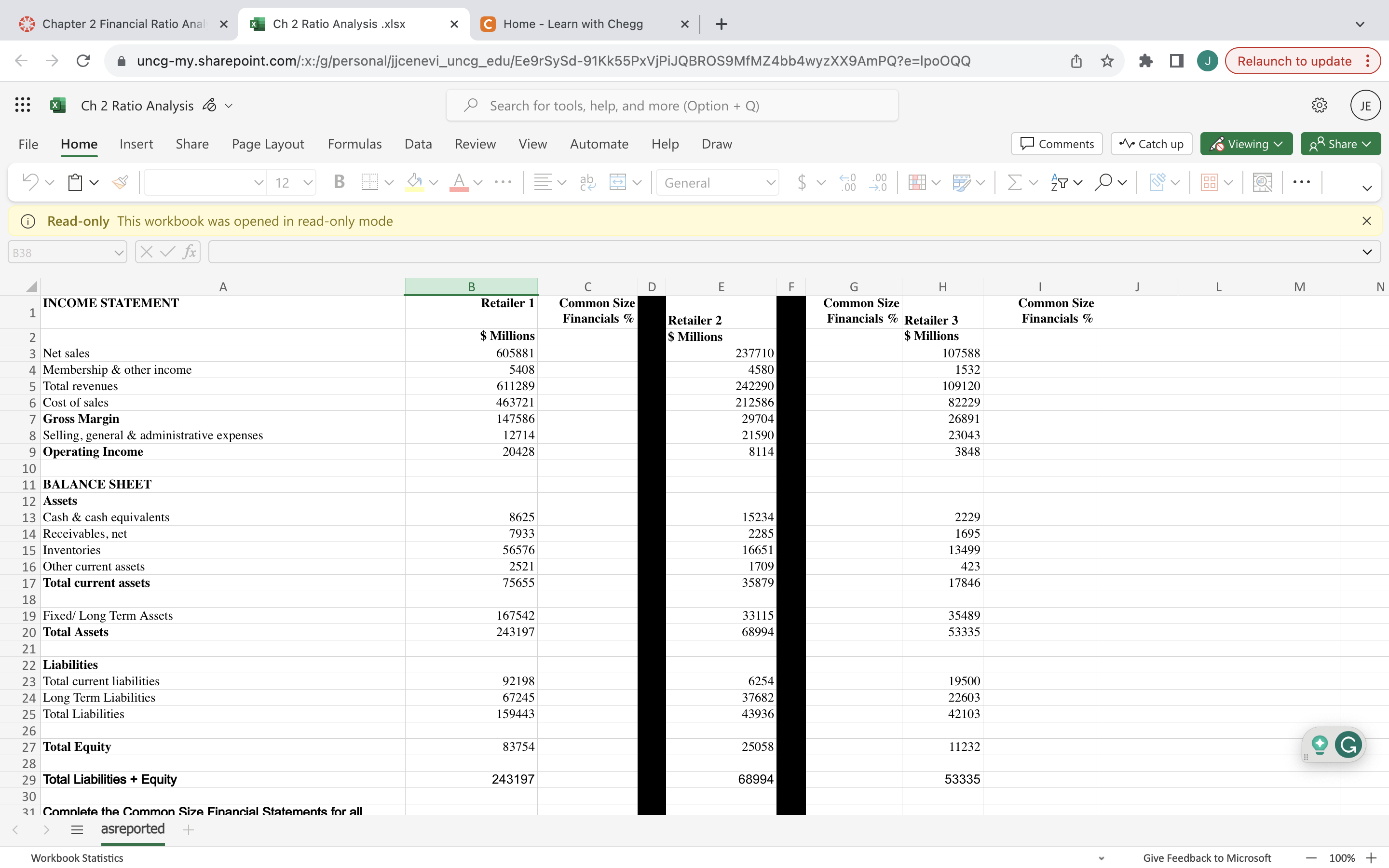1389x868 pixels.
Task: Dismiss the read-only notification banner
Action: (x=1367, y=220)
